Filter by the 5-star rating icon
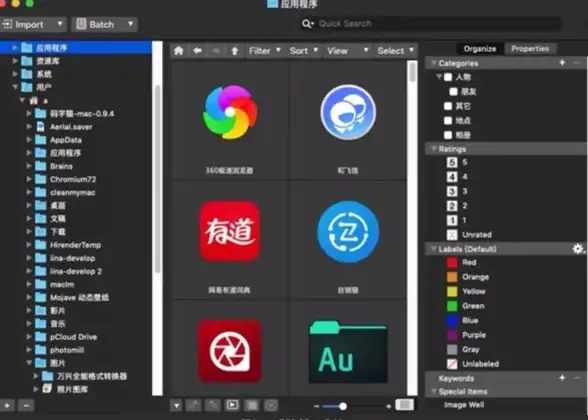Image resolution: width=588 pixels, height=420 pixels. (x=452, y=162)
